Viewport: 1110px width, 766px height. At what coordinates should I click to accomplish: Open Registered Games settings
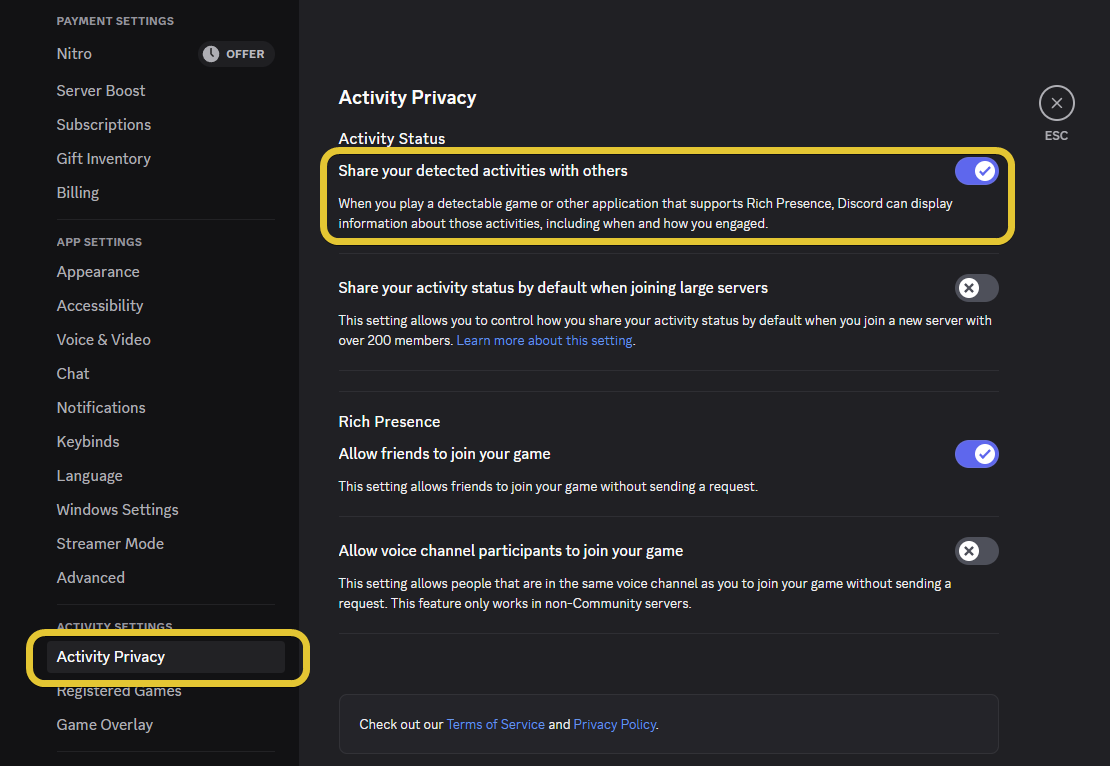[x=119, y=691]
